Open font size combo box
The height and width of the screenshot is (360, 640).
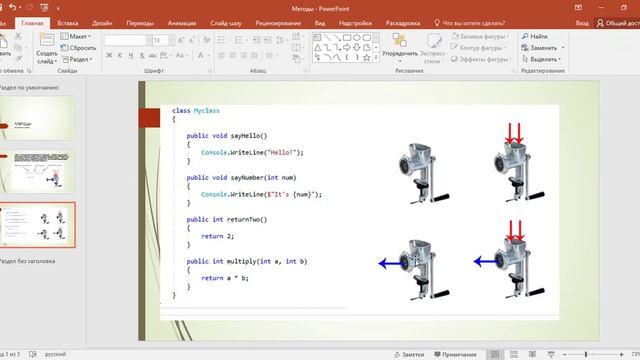(x=164, y=40)
